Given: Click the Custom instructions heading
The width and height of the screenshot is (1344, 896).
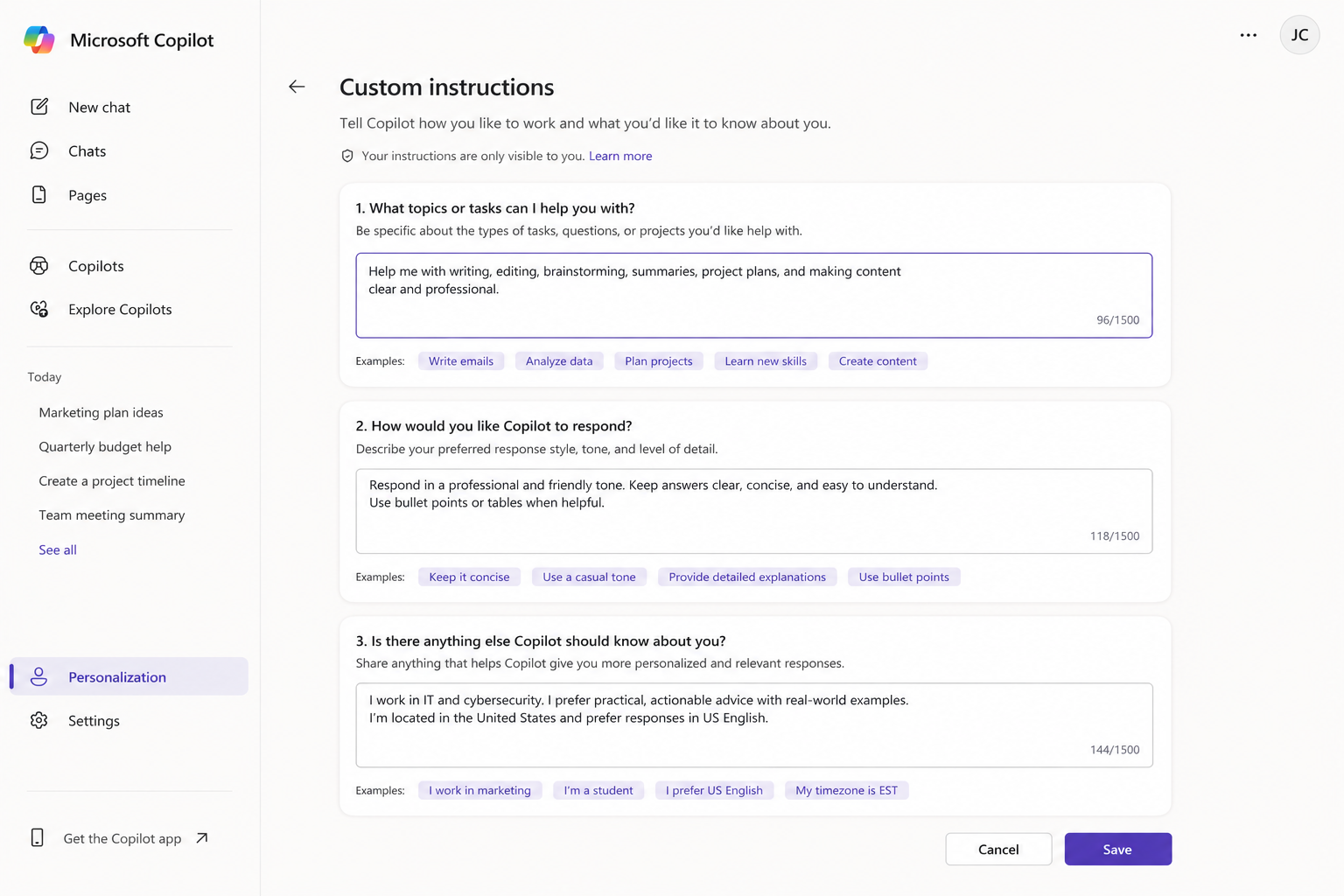Looking at the screenshot, I should (x=446, y=87).
